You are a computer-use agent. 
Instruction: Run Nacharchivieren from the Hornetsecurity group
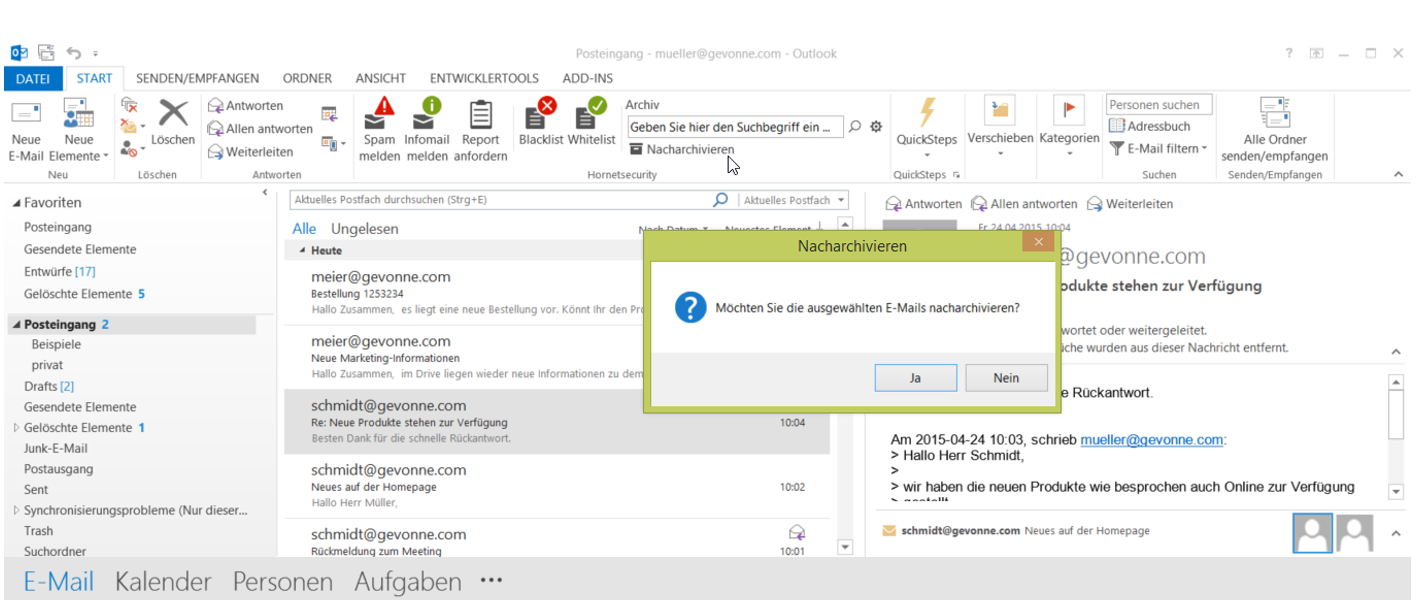click(683, 149)
